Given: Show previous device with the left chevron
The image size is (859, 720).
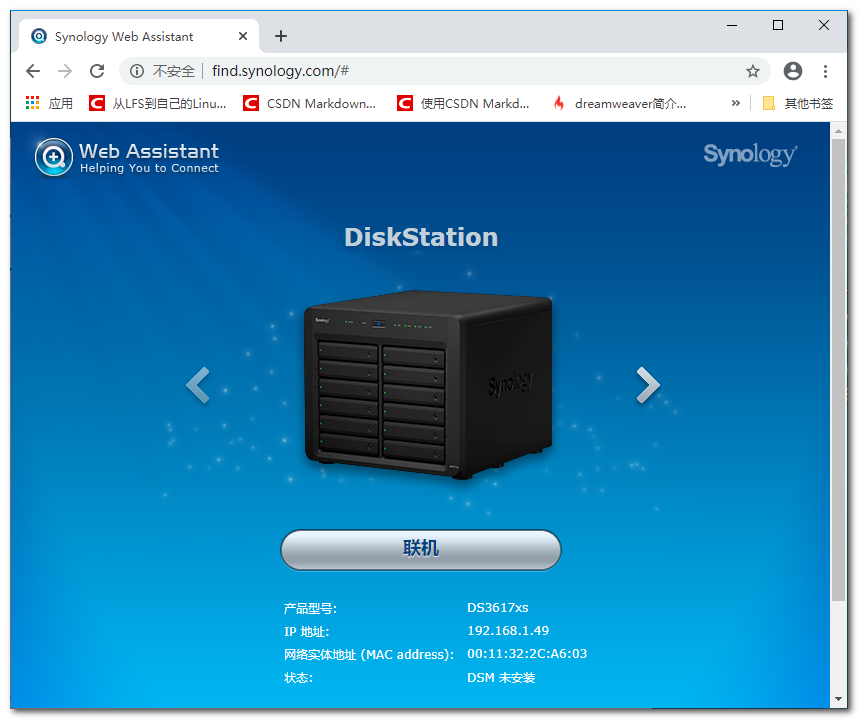Looking at the screenshot, I should pyautogui.click(x=198, y=385).
